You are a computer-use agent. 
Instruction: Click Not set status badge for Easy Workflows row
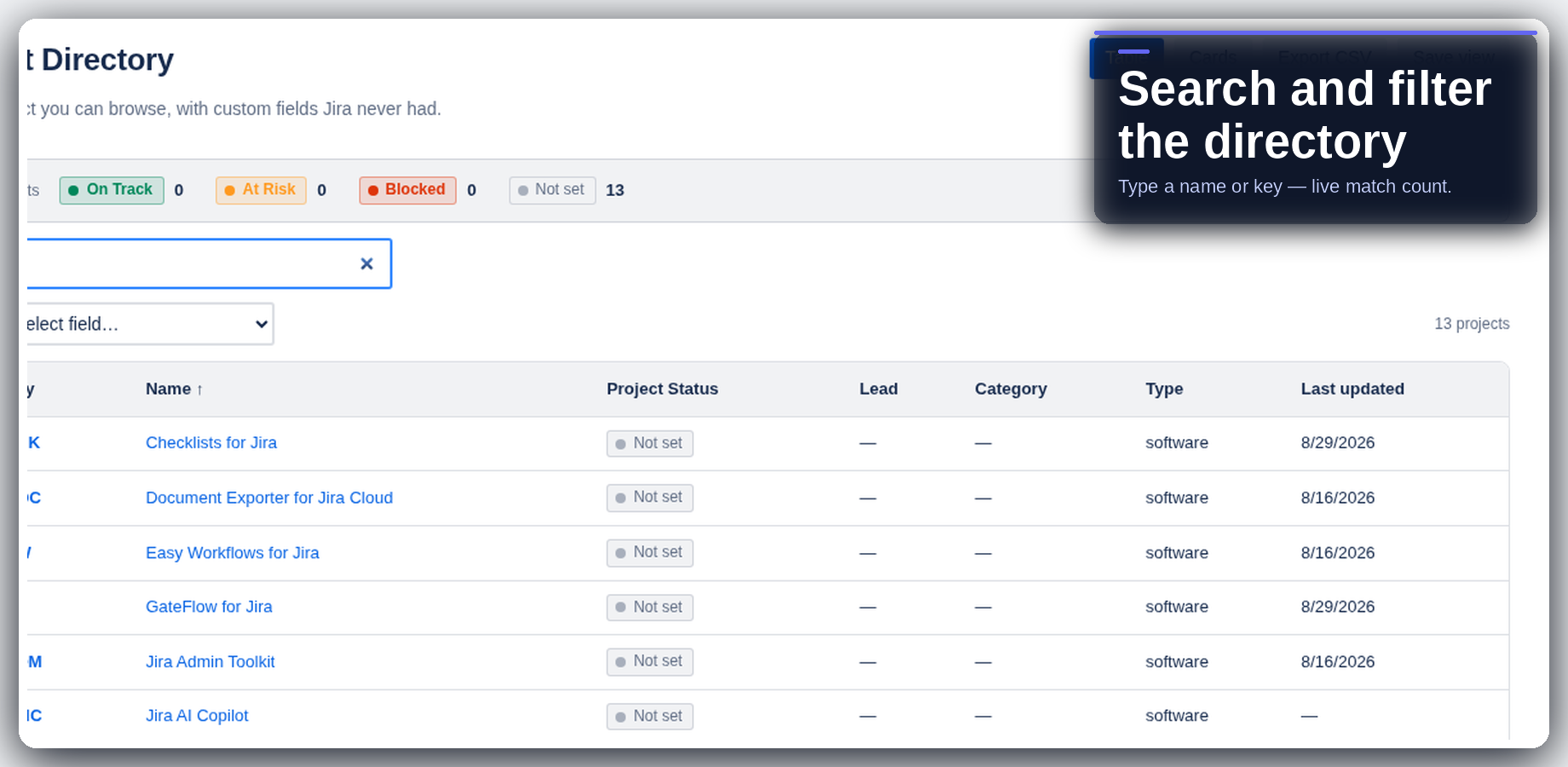(650, 553)
